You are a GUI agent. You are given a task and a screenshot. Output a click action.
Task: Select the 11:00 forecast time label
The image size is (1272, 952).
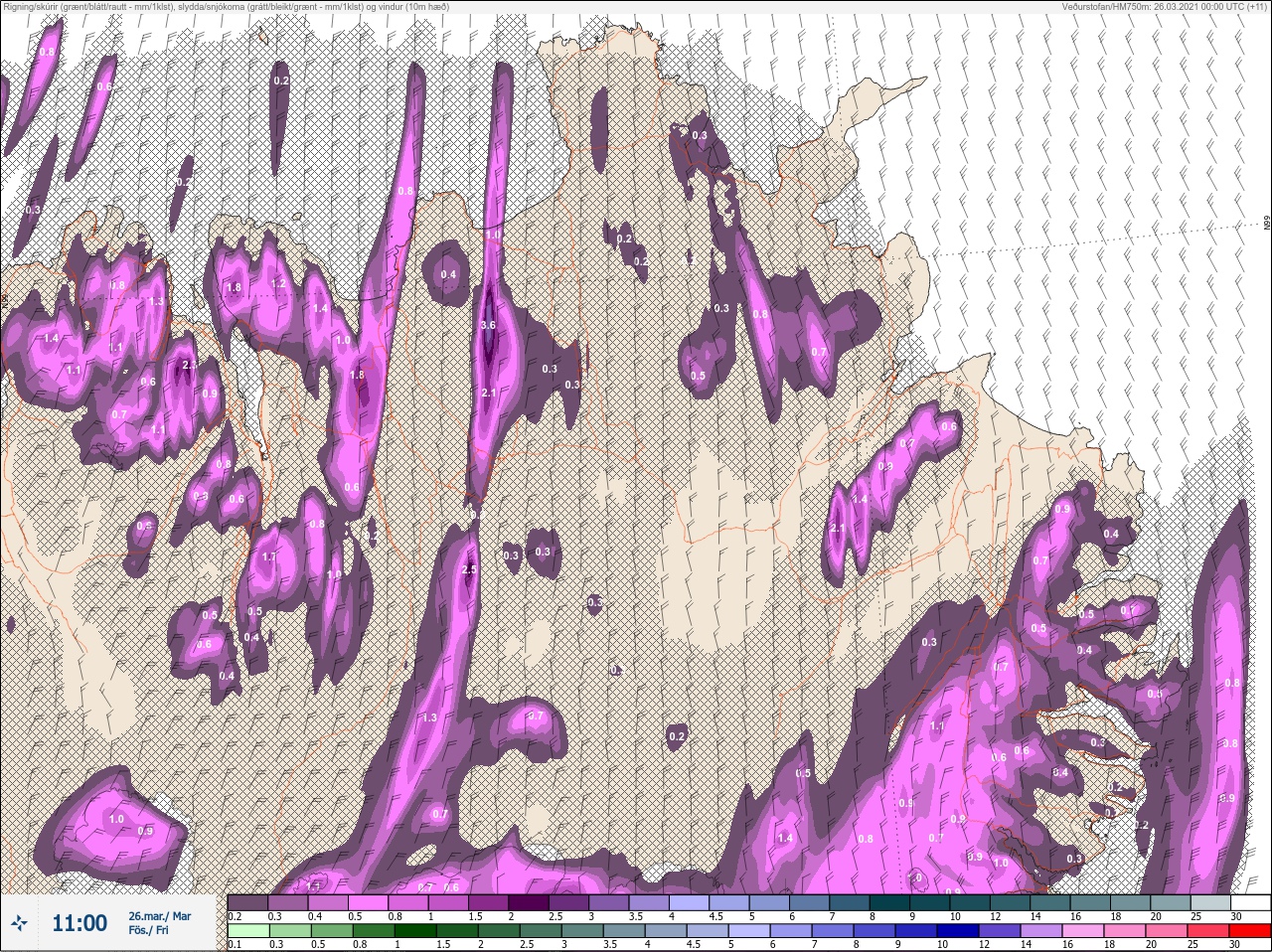click(x=79, y=923)
